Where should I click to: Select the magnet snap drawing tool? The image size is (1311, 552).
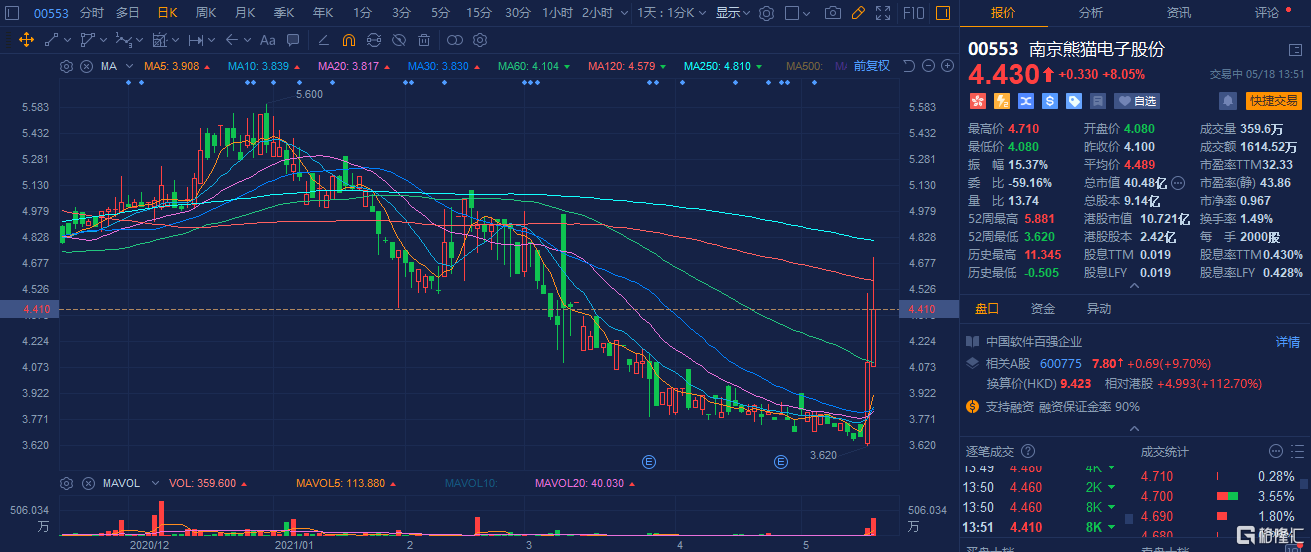click(348, 40)
